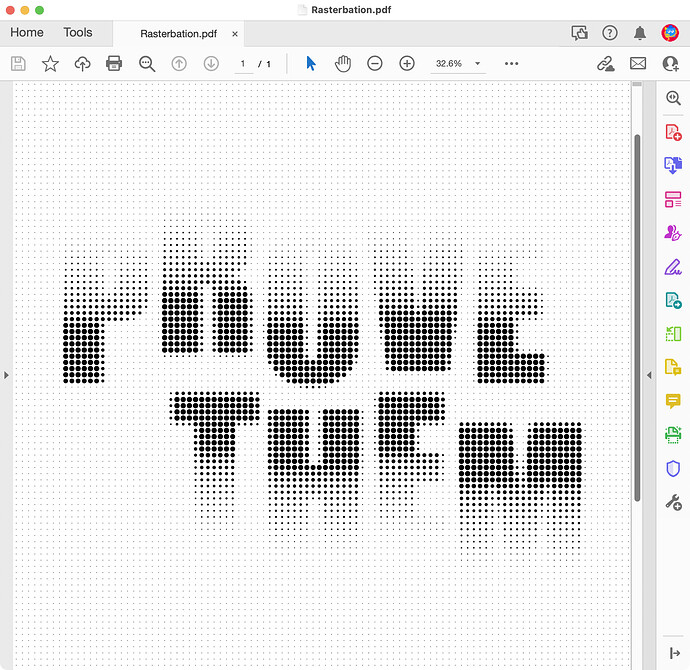This screenshot has height=670, width=690.
Task: Upload file to cloud icon
Action: (82, 64)
